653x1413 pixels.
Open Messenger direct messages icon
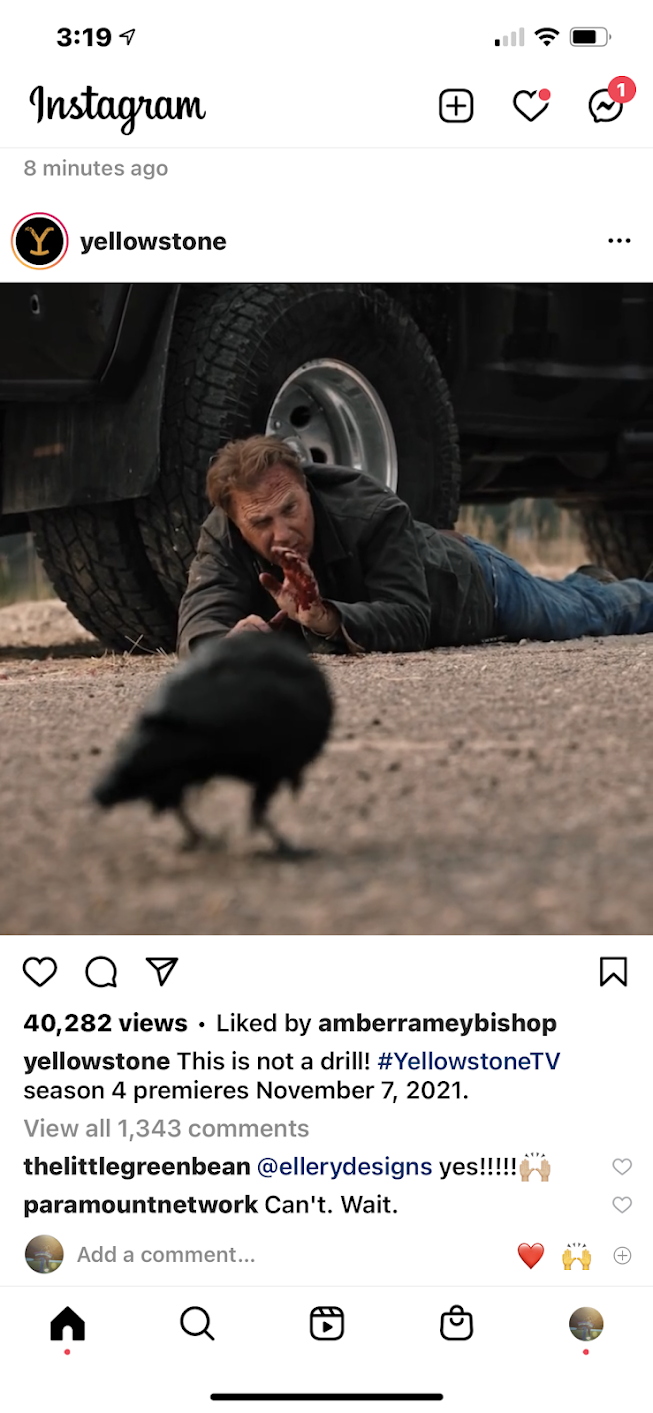[607, 104]
